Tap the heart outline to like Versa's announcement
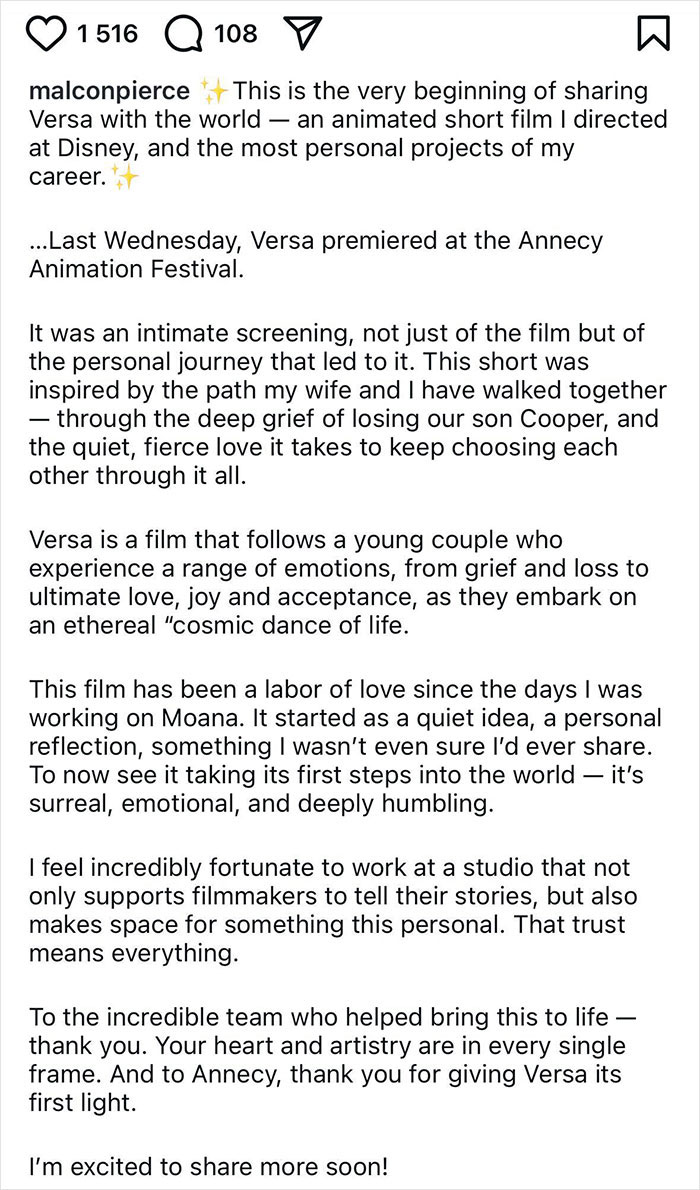 tap(47, 33)
